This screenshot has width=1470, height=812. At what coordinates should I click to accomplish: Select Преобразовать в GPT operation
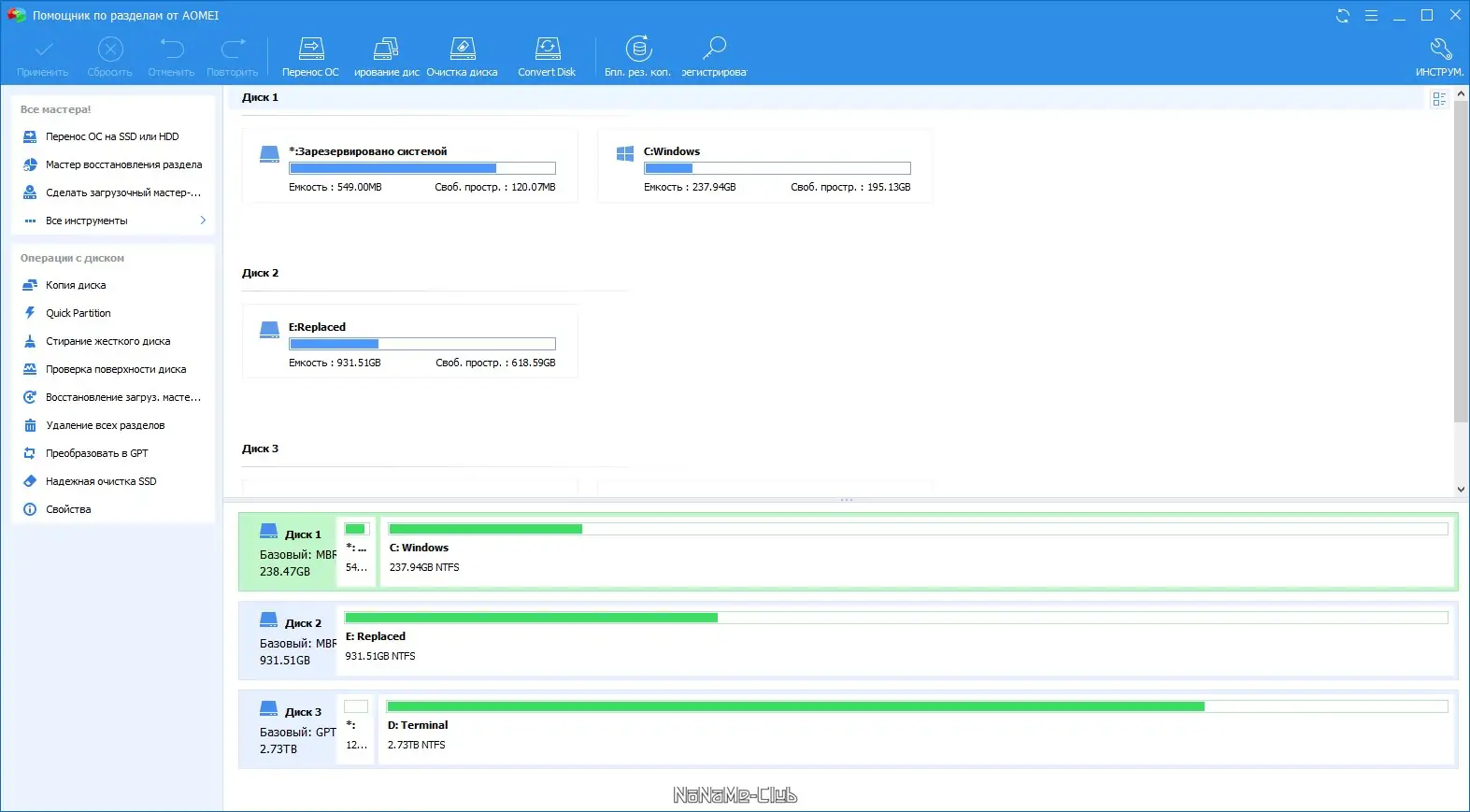[114, 453]
